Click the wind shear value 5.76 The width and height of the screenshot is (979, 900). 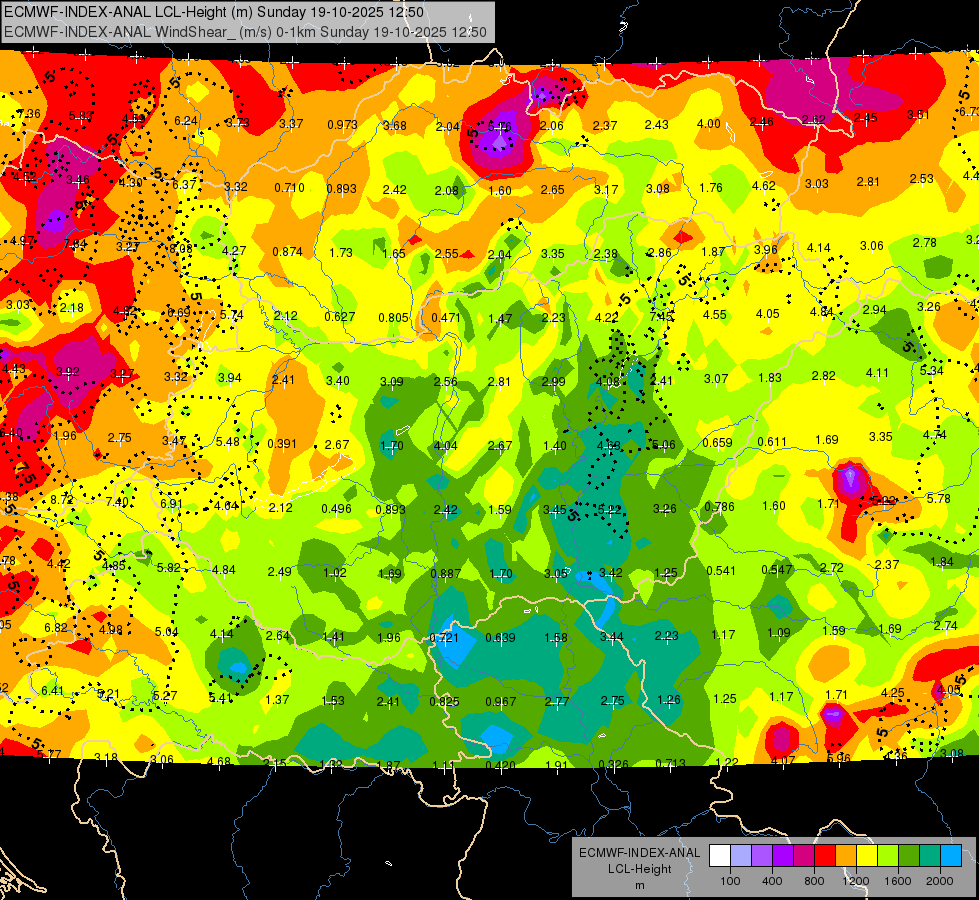coord(499,126)
